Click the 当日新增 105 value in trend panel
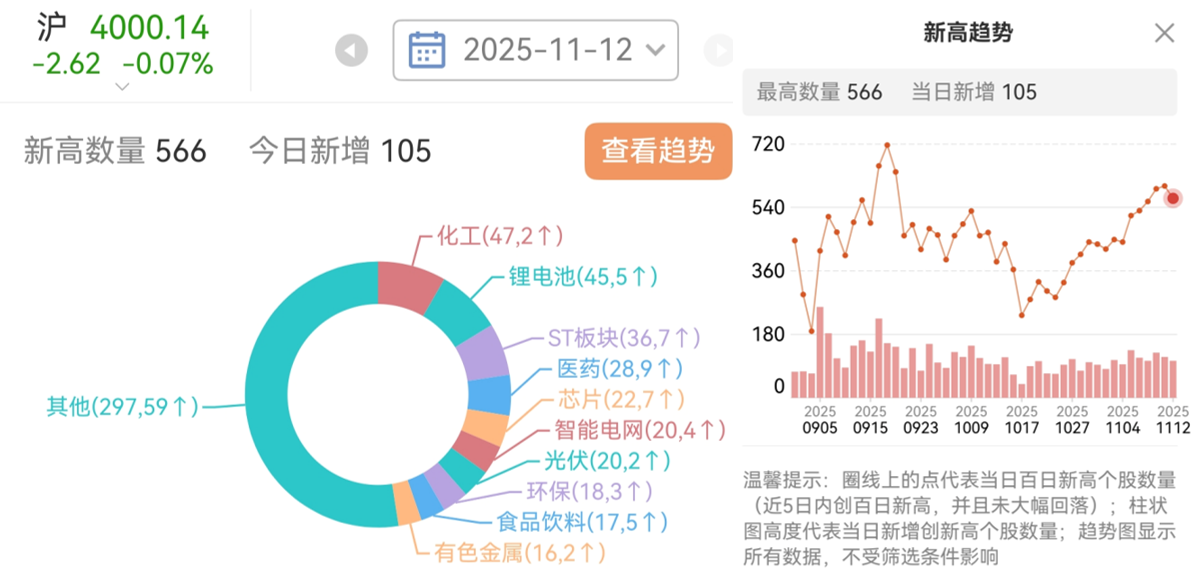The width and height of the screenshot is (1193, 572). 974,93
